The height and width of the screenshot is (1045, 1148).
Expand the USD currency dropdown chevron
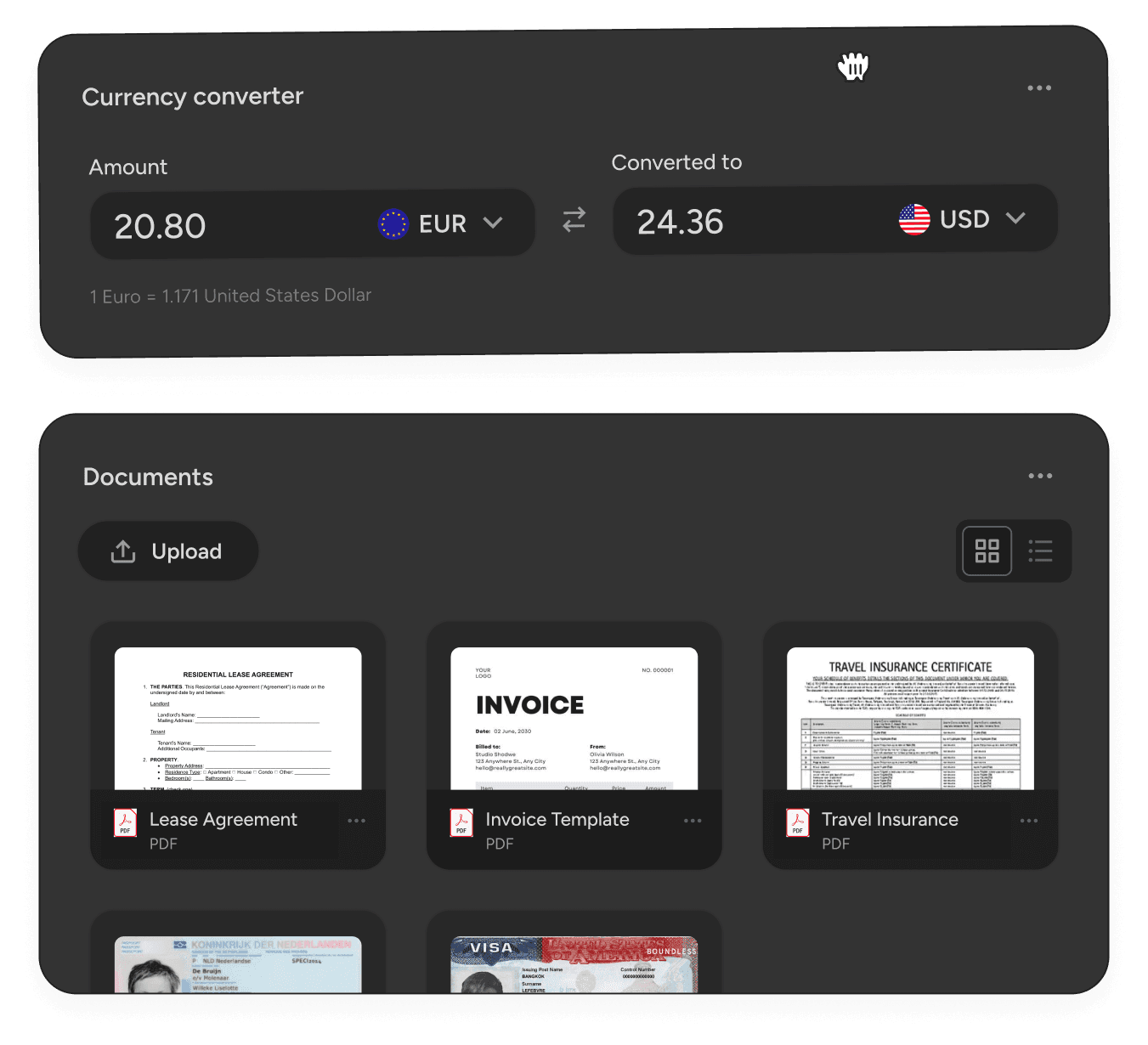tap(1015, 218)
